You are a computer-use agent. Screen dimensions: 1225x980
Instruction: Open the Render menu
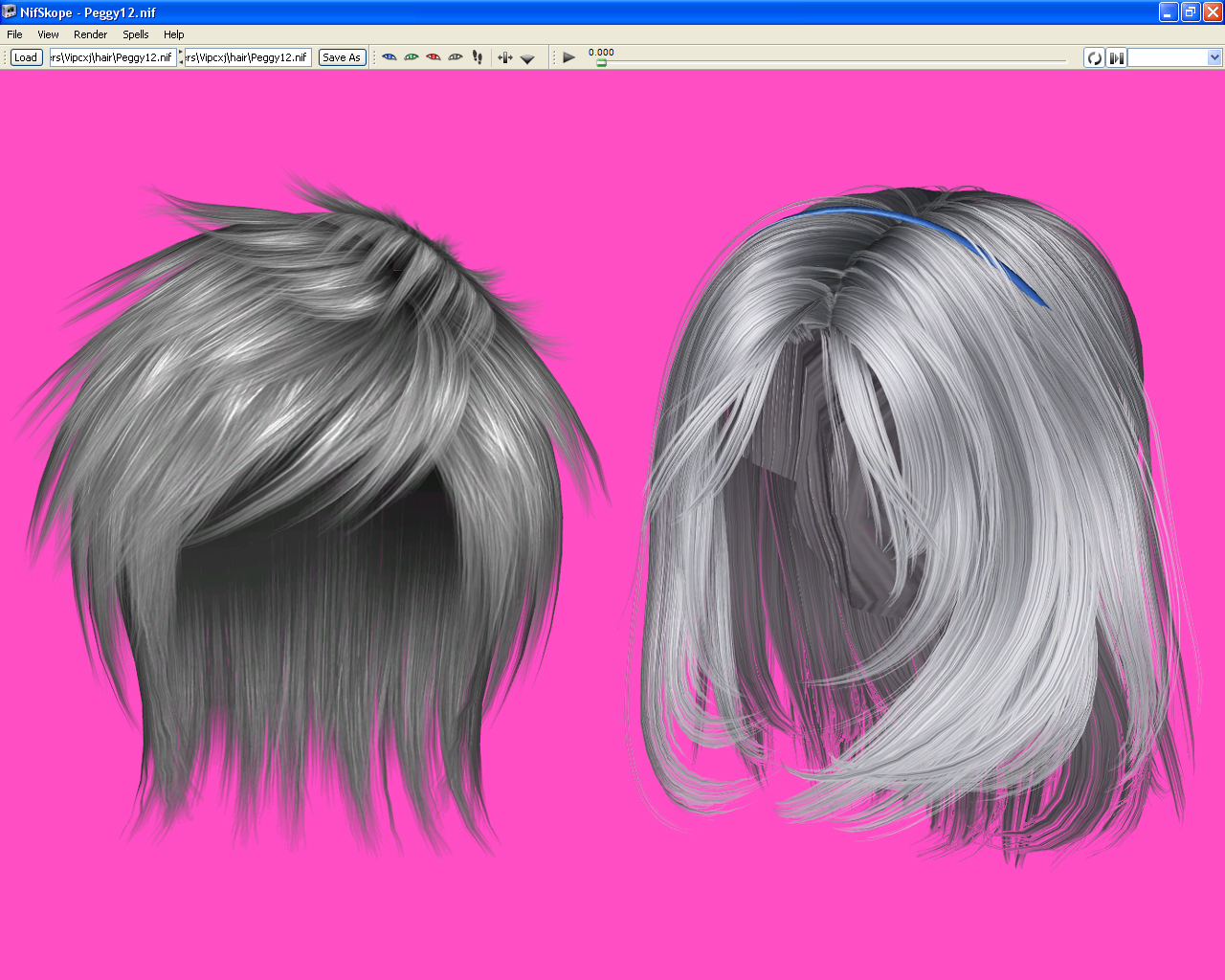click(90, 34)
